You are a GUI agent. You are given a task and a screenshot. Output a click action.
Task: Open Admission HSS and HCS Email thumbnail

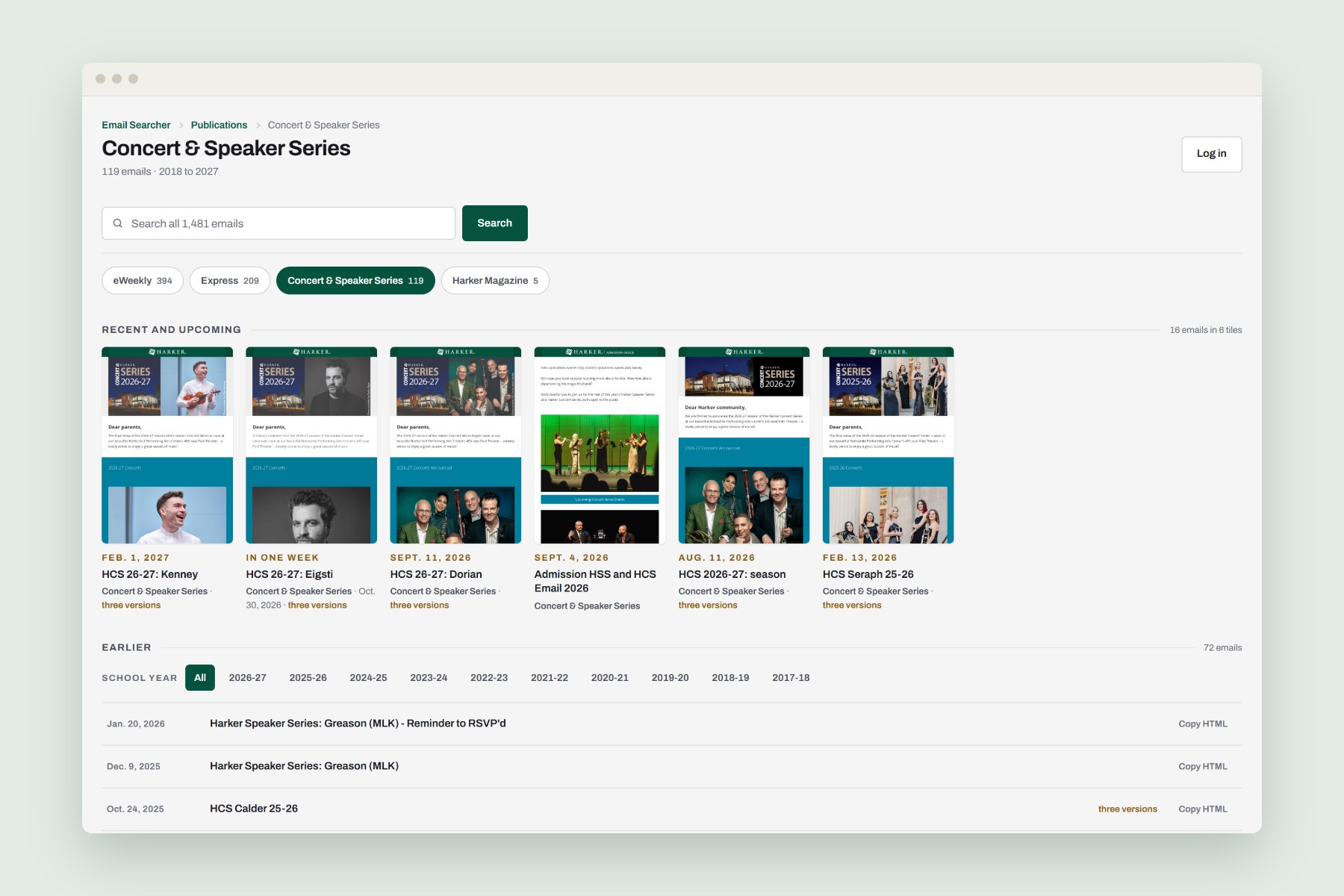[x=600, y=445]
